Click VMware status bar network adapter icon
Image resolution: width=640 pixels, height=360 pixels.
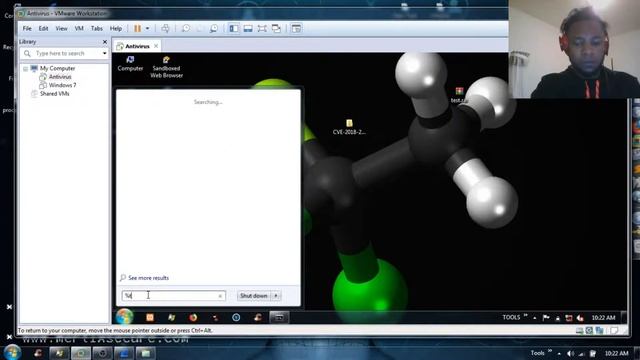coord(599,330)
